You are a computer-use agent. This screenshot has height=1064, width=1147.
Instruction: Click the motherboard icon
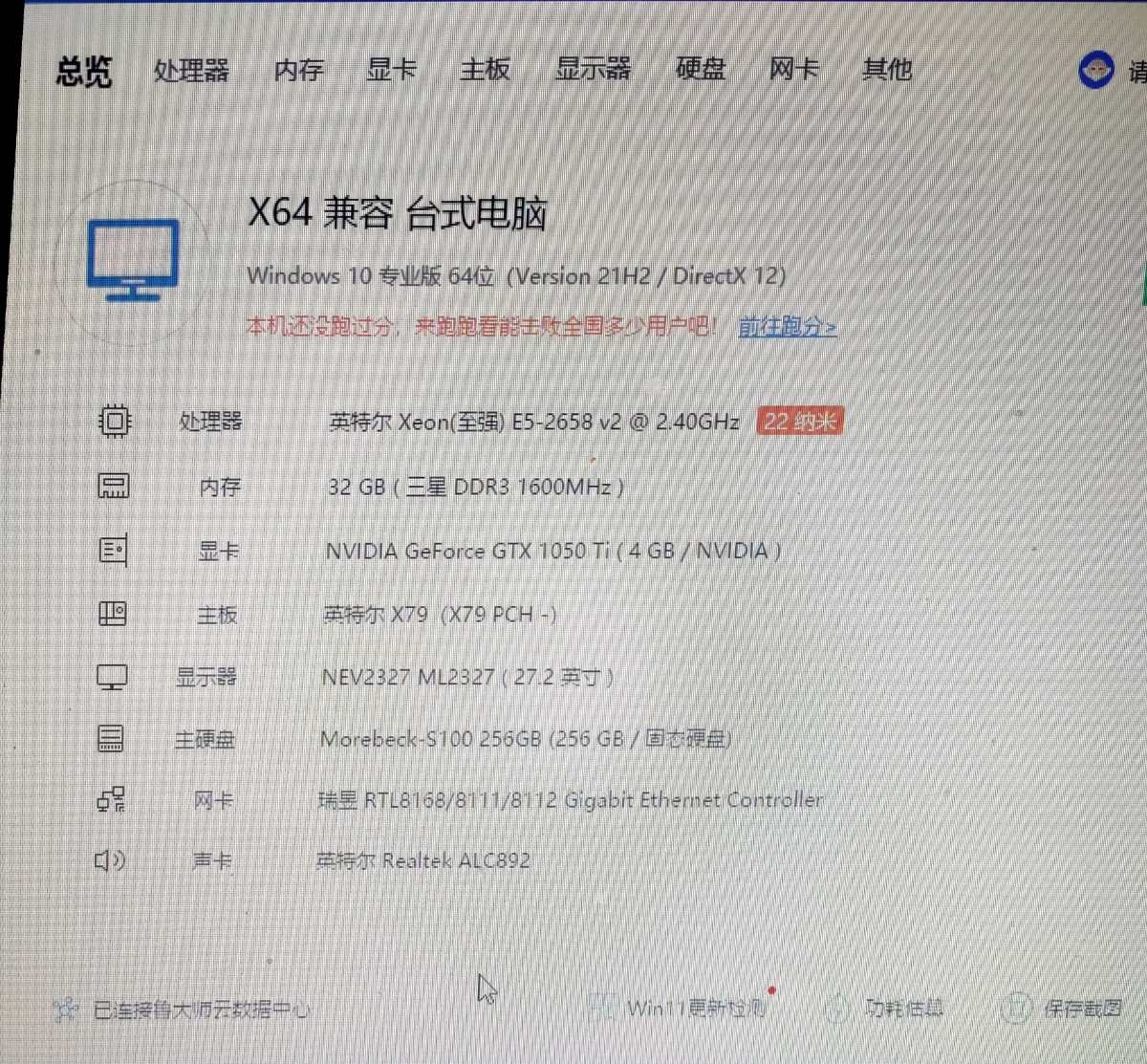click(113, 614)
